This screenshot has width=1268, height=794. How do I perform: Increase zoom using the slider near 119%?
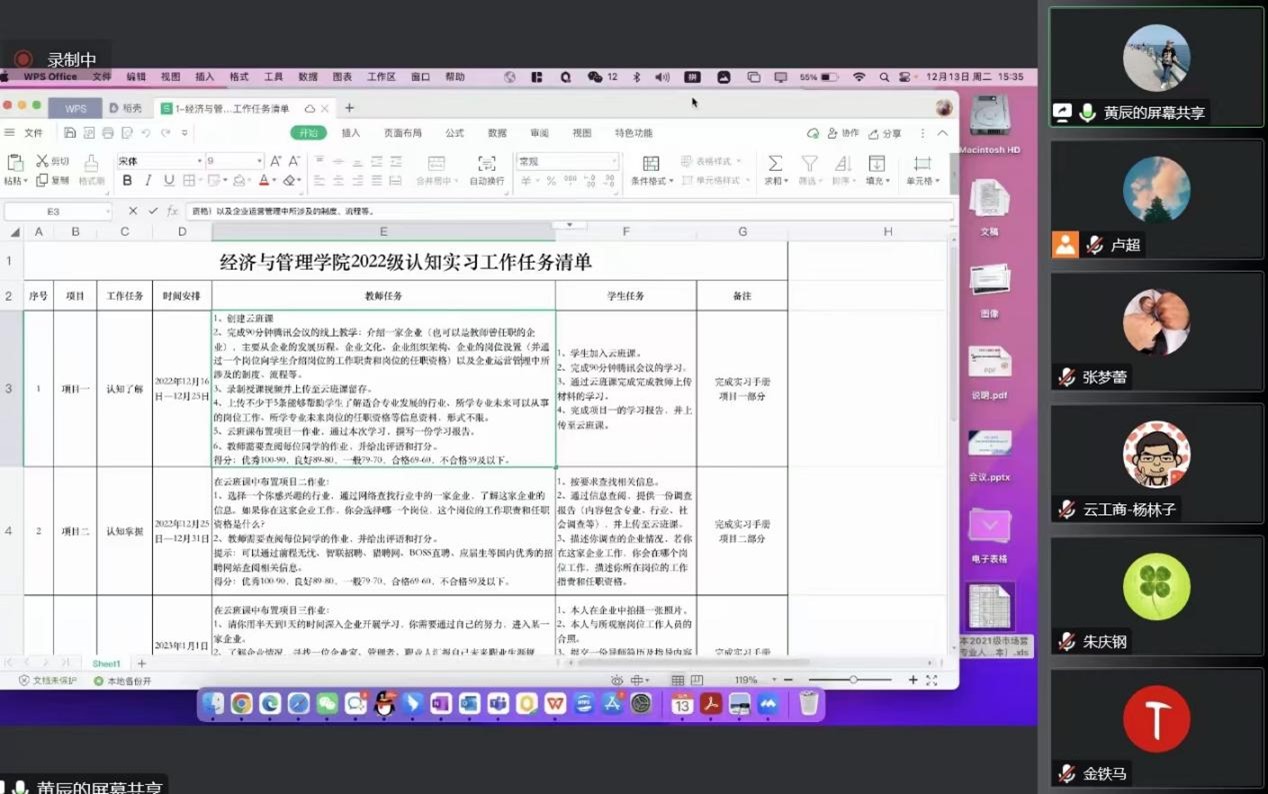911,680
